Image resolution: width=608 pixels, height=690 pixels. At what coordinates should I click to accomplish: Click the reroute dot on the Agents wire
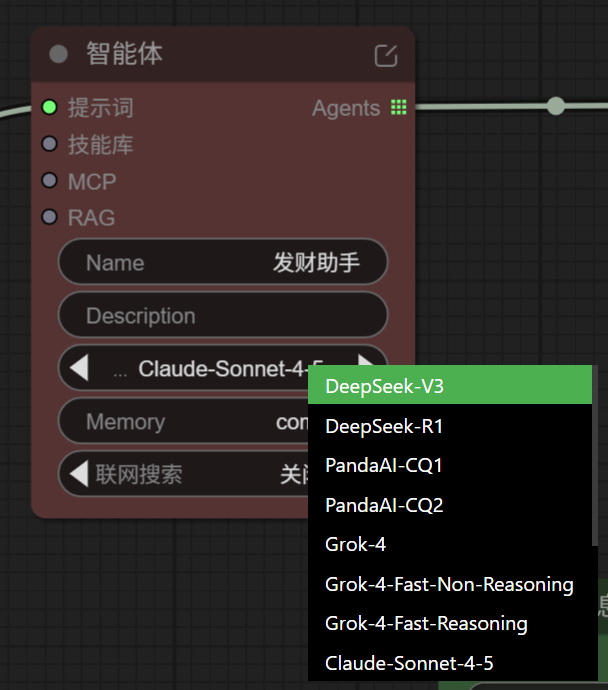click(556, 106)
